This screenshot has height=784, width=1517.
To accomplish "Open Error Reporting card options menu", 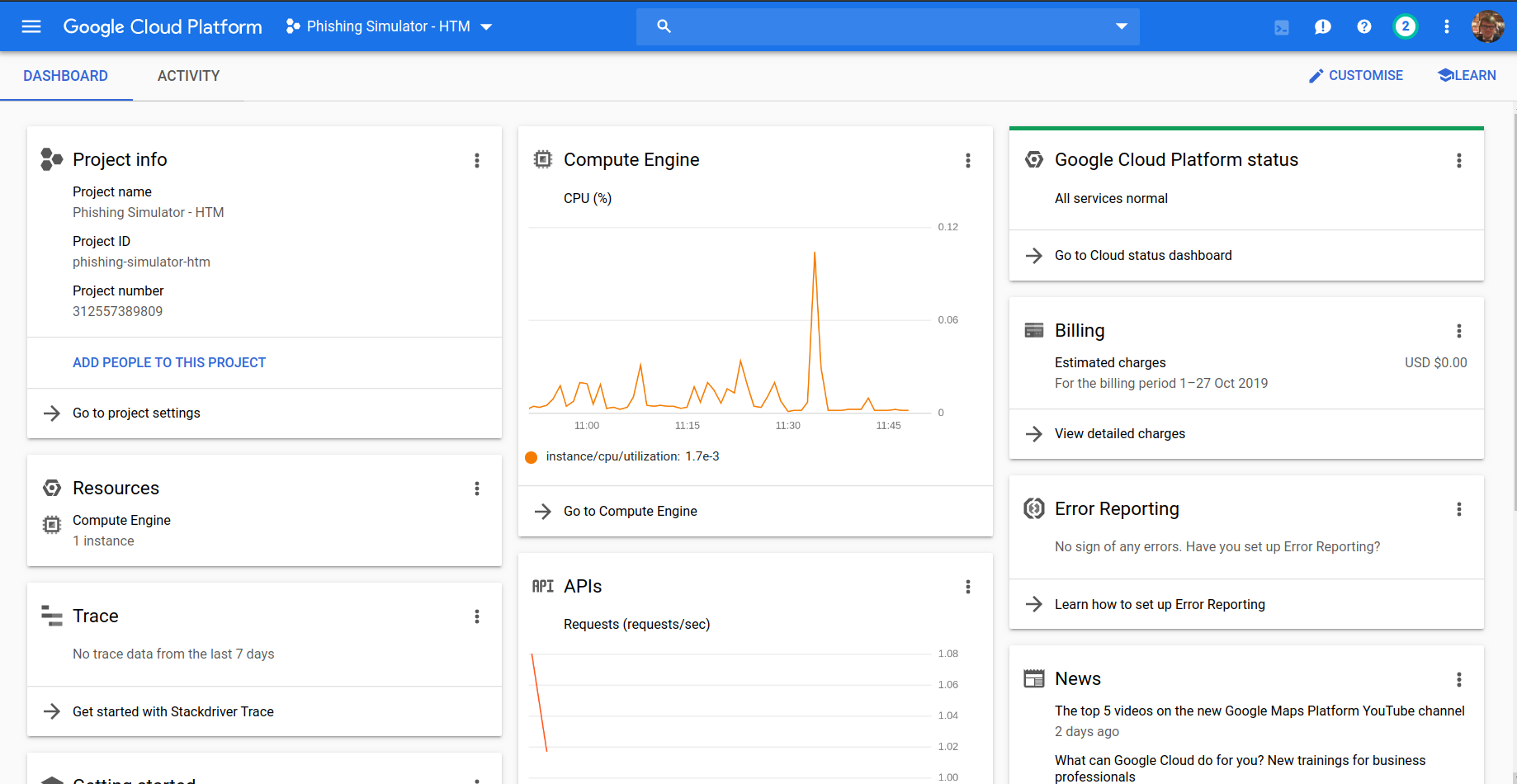I will [x=1459, y=509].
